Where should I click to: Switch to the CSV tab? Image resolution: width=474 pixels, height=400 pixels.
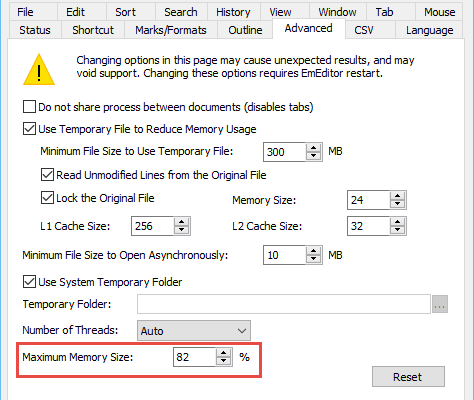coord(364,30)
